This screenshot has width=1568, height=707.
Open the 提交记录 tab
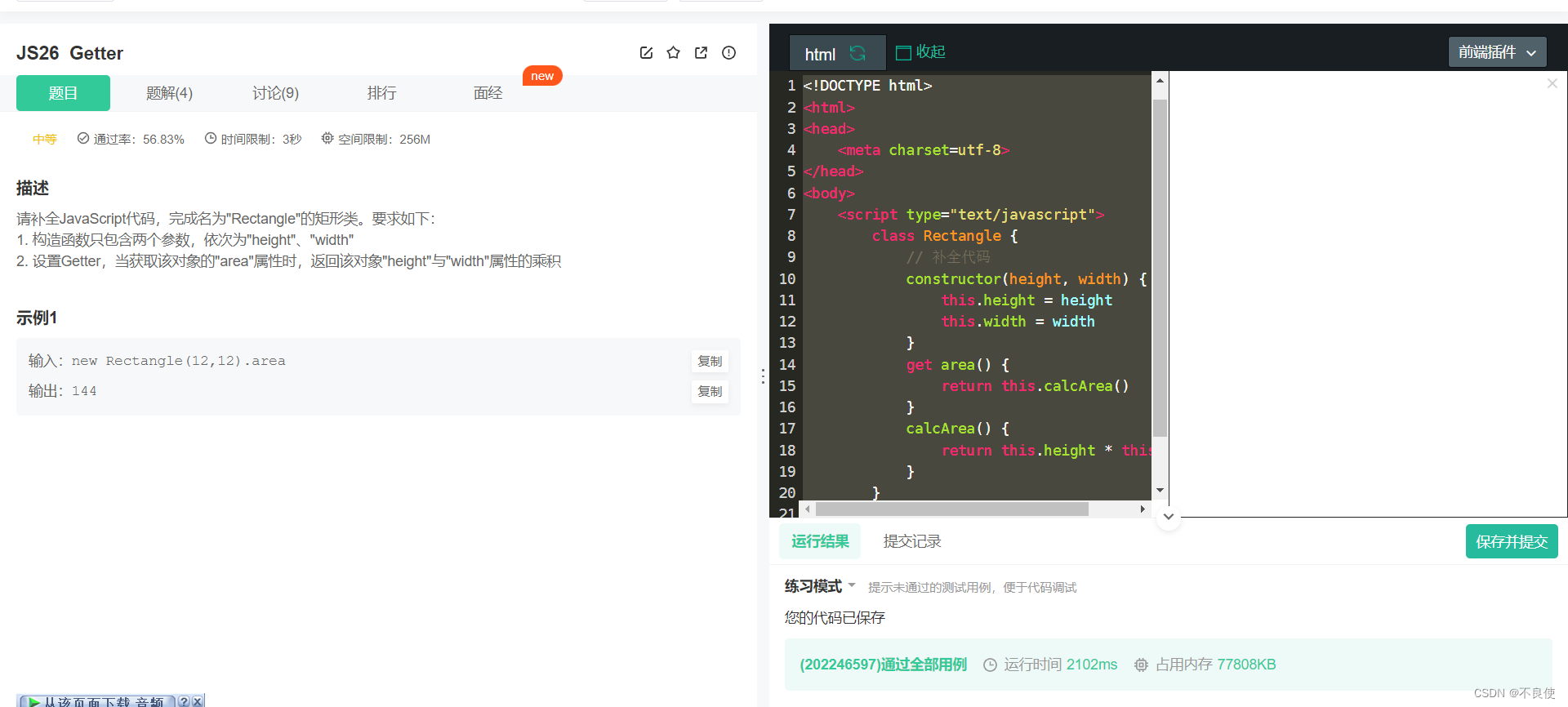[x=912, y=541]
